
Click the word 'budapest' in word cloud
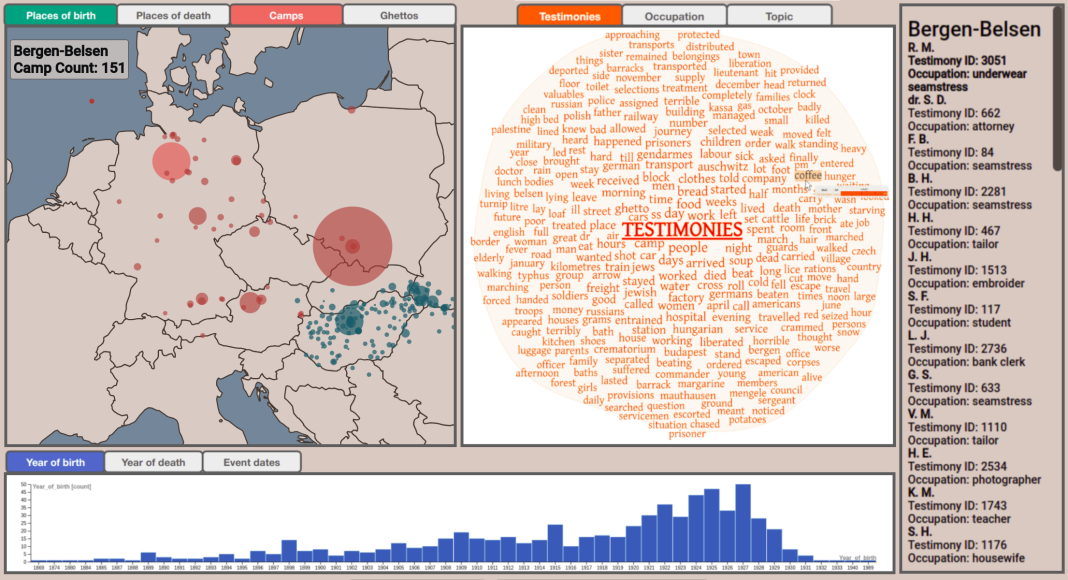point(685,352)
